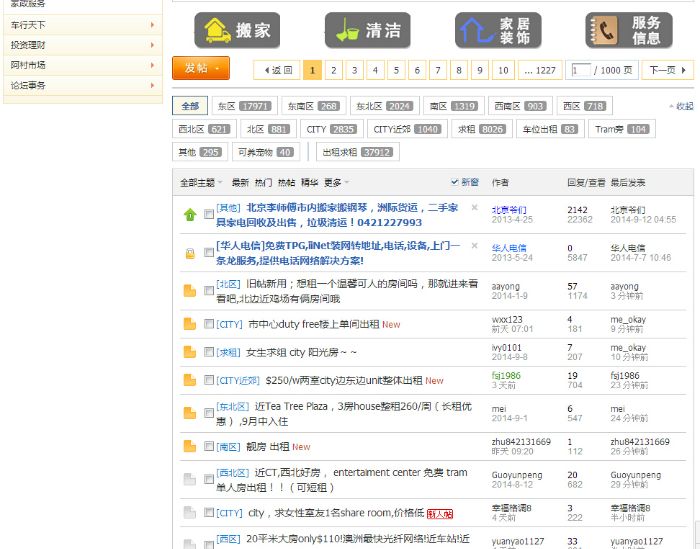
Task: Go to page 5
Action: tap(396, 70)
